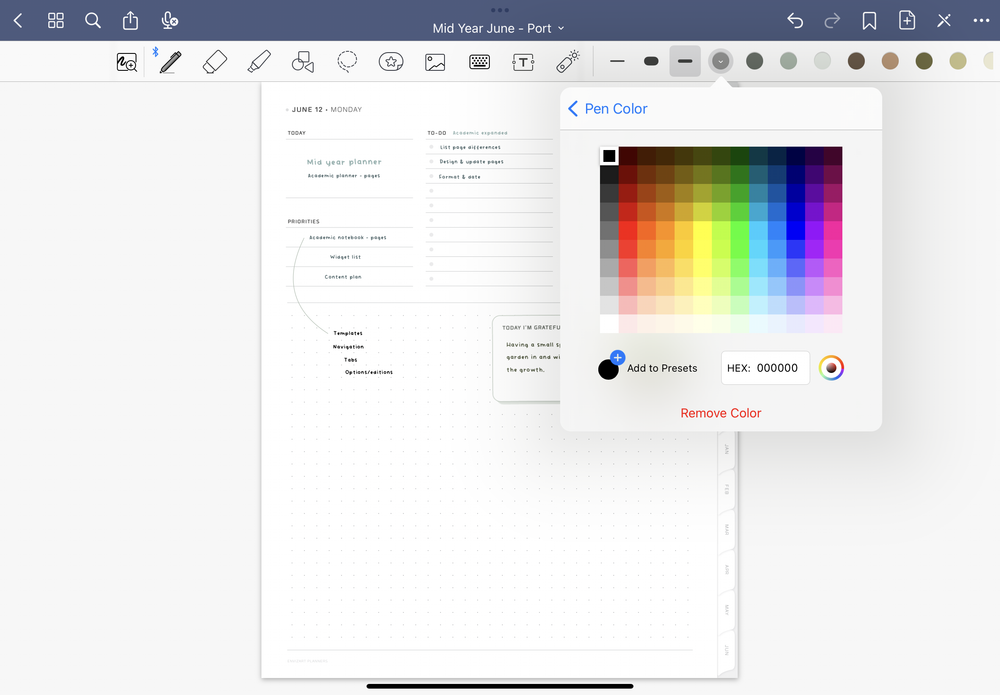
Task: Open the more options menu
Action: [x=981, y=20]
